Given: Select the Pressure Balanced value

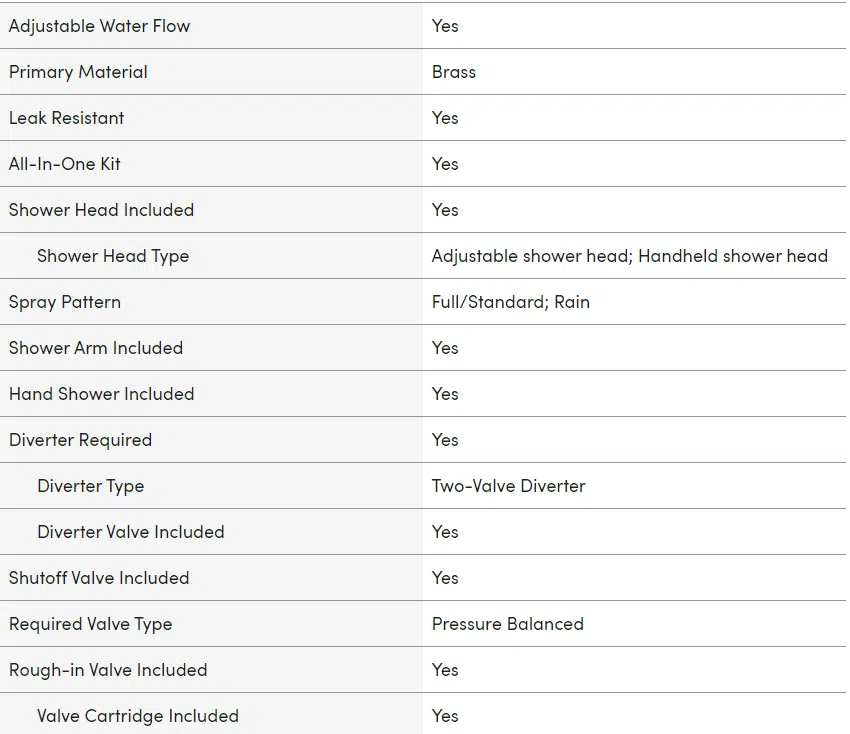Looking at the screenshot, I should point(507,624).
